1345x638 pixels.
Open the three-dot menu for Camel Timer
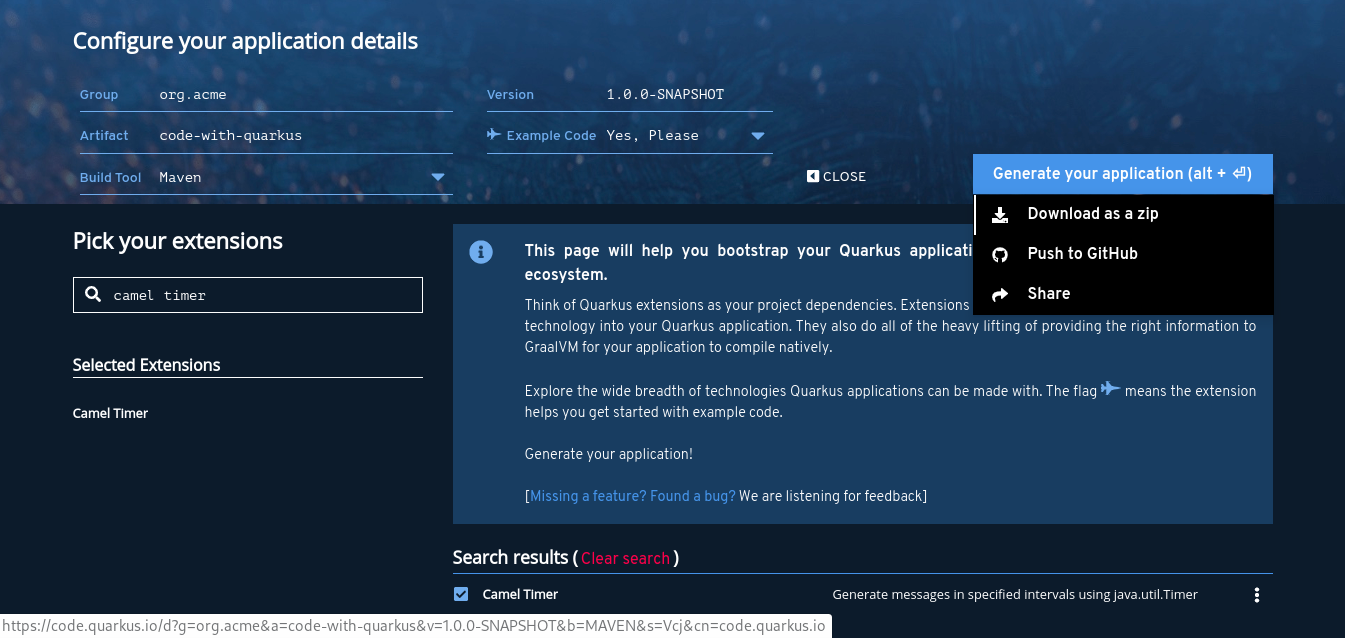1257,595
